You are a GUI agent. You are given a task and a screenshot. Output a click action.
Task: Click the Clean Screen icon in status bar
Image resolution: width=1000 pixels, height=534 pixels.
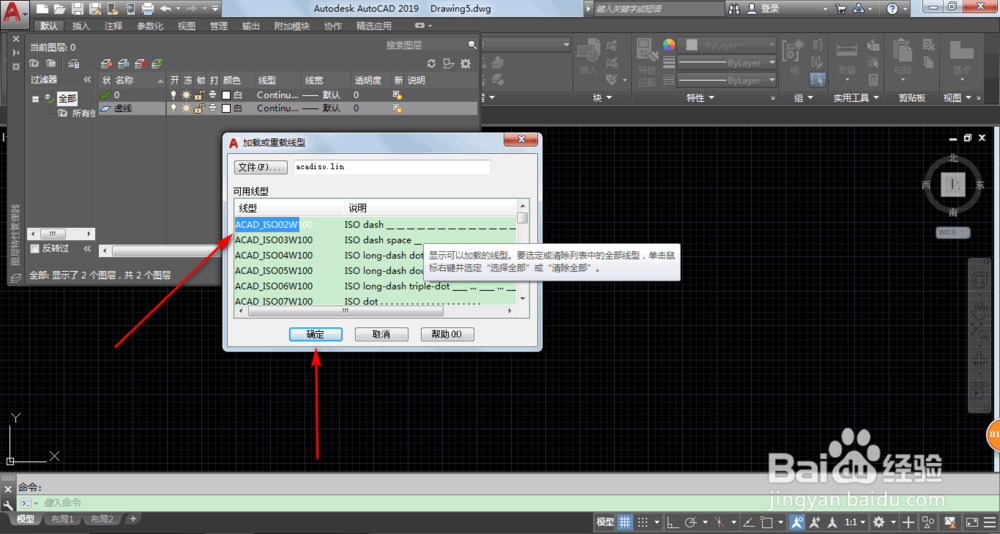coord(971,521)
